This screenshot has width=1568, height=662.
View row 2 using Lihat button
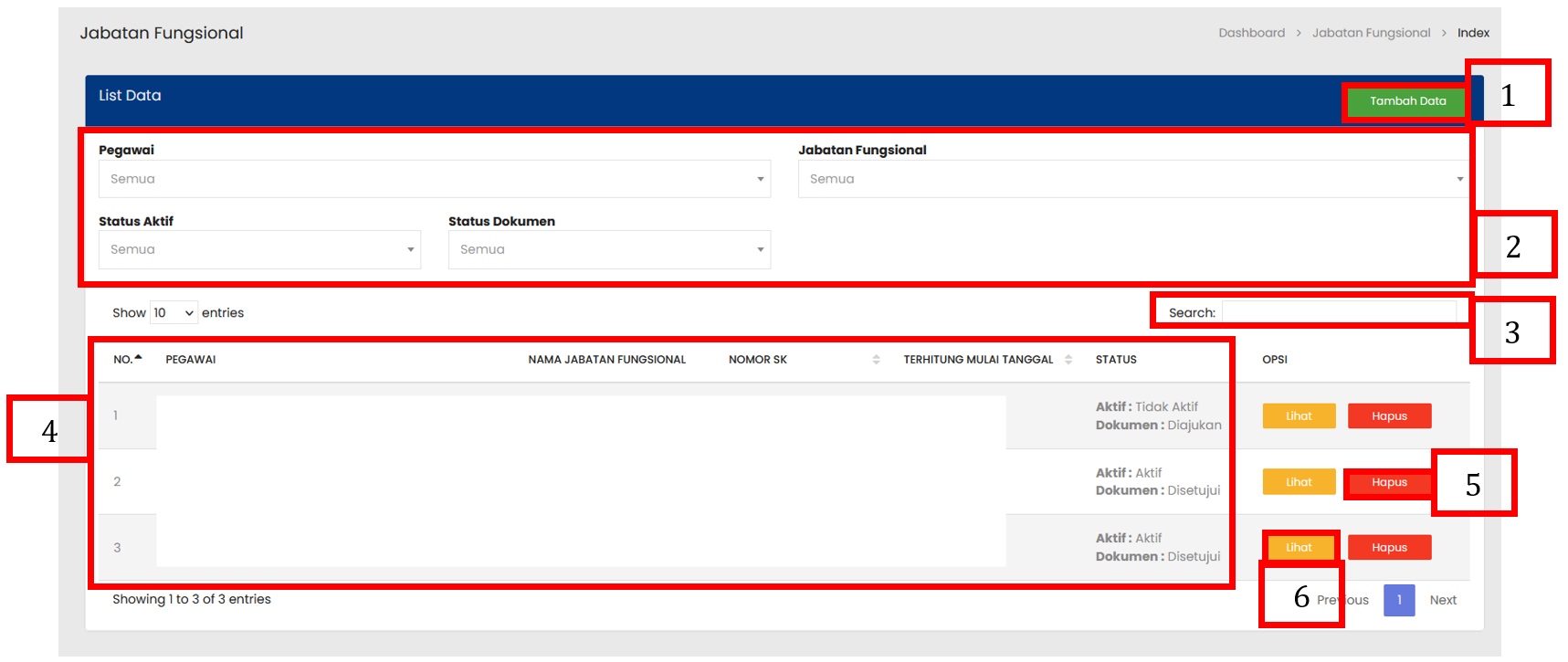pos(1299,482)
